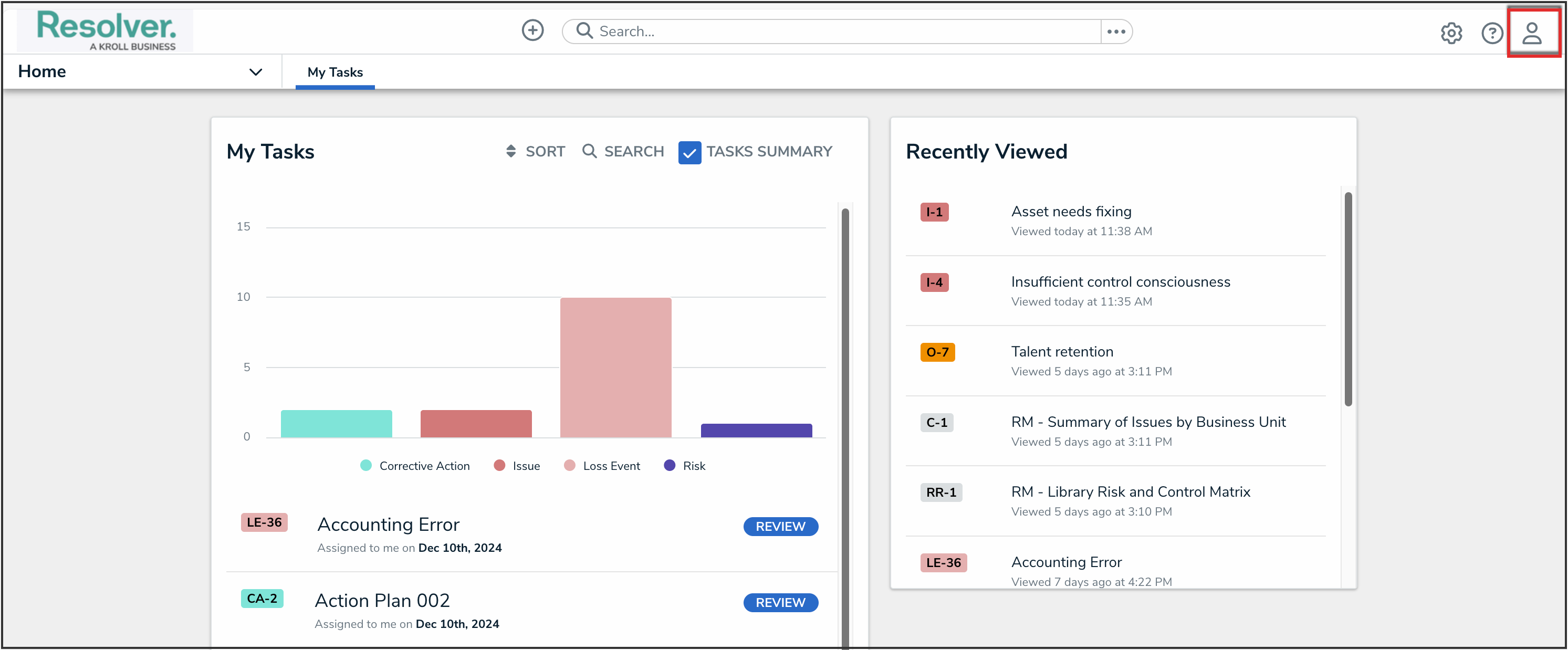Uncheck the Tasks Summary checkbox
This screenshot has width=1568, height=650.
pos(689,152)
